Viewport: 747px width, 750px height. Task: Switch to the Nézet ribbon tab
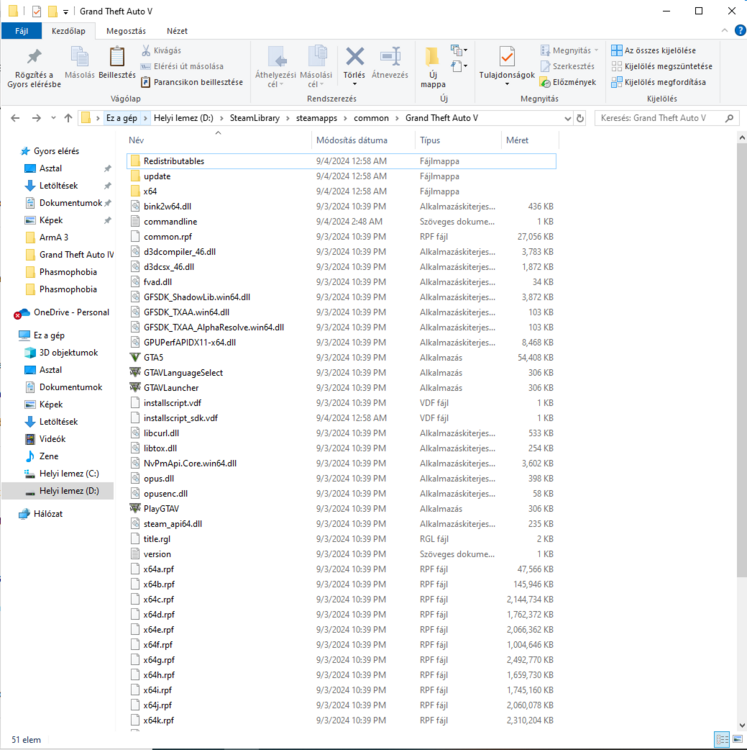(177, 31)
